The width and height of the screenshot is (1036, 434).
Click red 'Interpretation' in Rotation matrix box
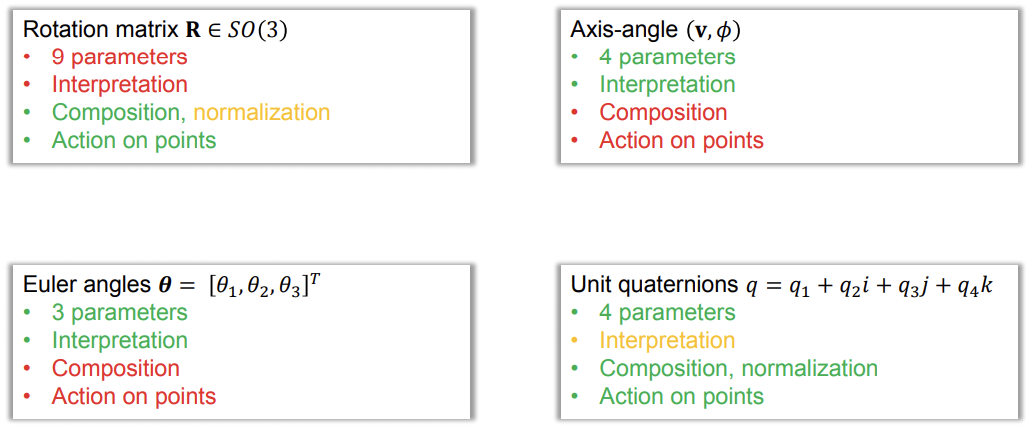[x=120, y=85]
